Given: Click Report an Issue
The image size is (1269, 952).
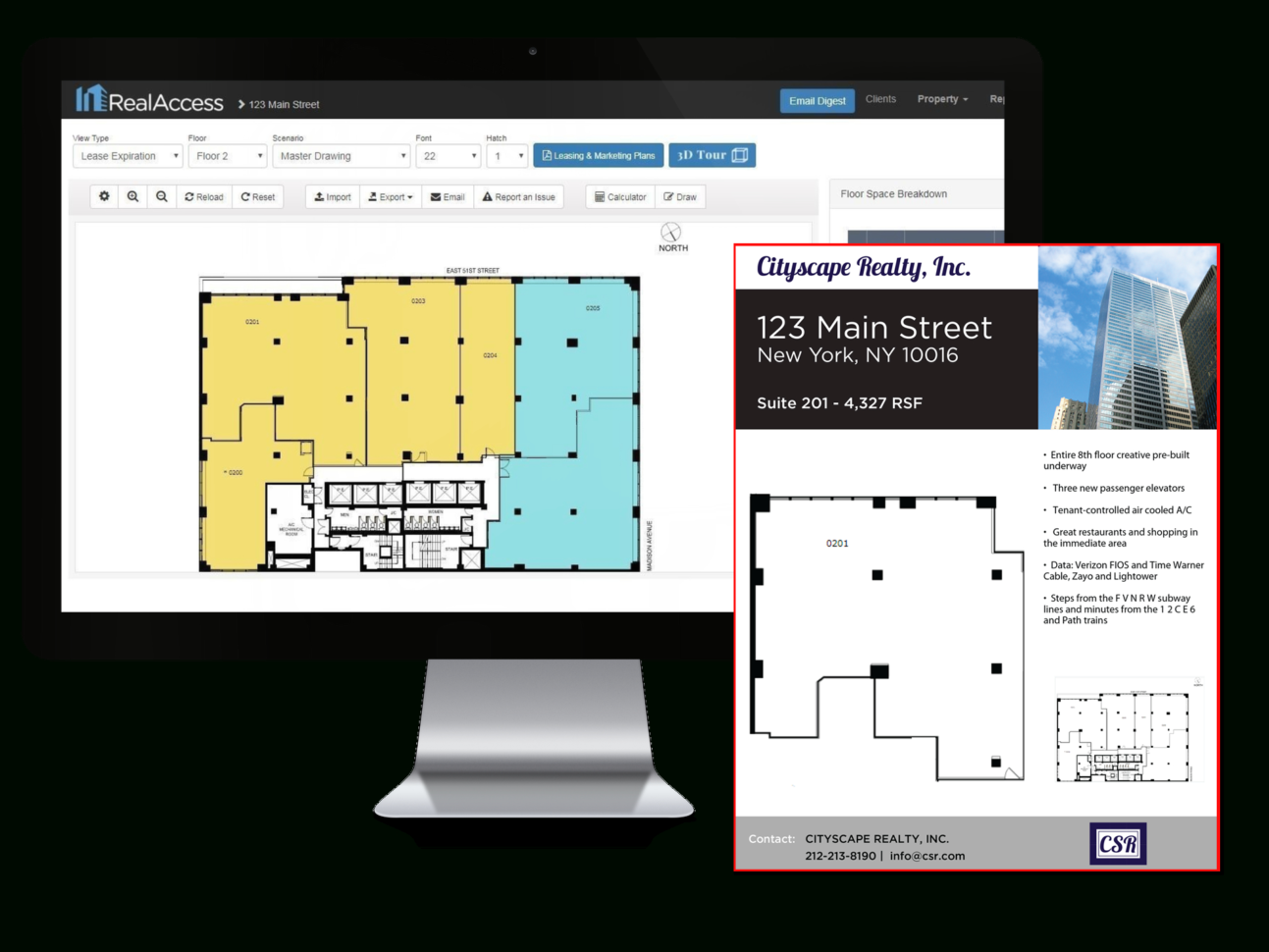Looking at the screenshot, I should (518, 197).
